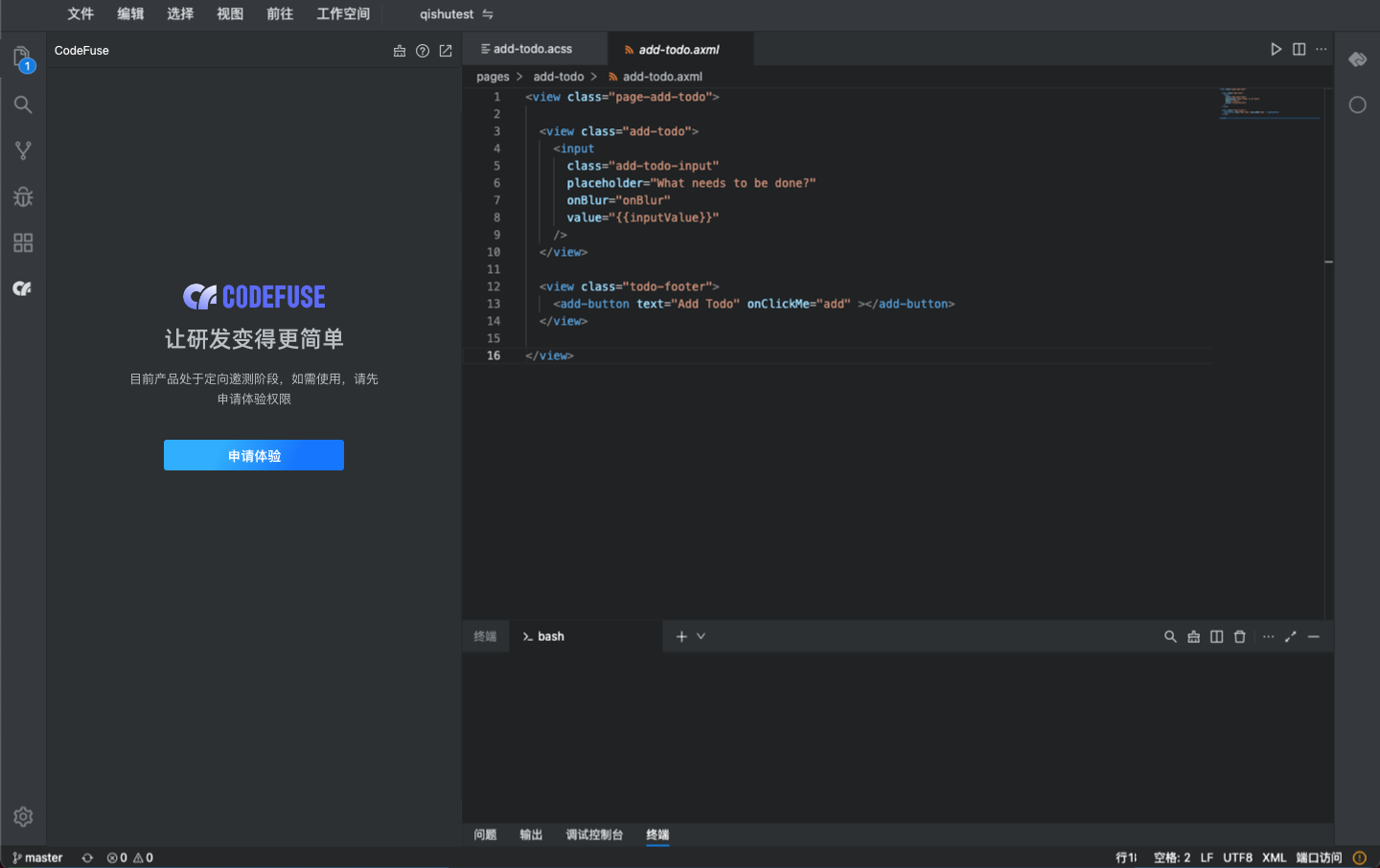Click the qishutest workspace name
Screen dimensions: 1380x868
(x=447, y=14)
